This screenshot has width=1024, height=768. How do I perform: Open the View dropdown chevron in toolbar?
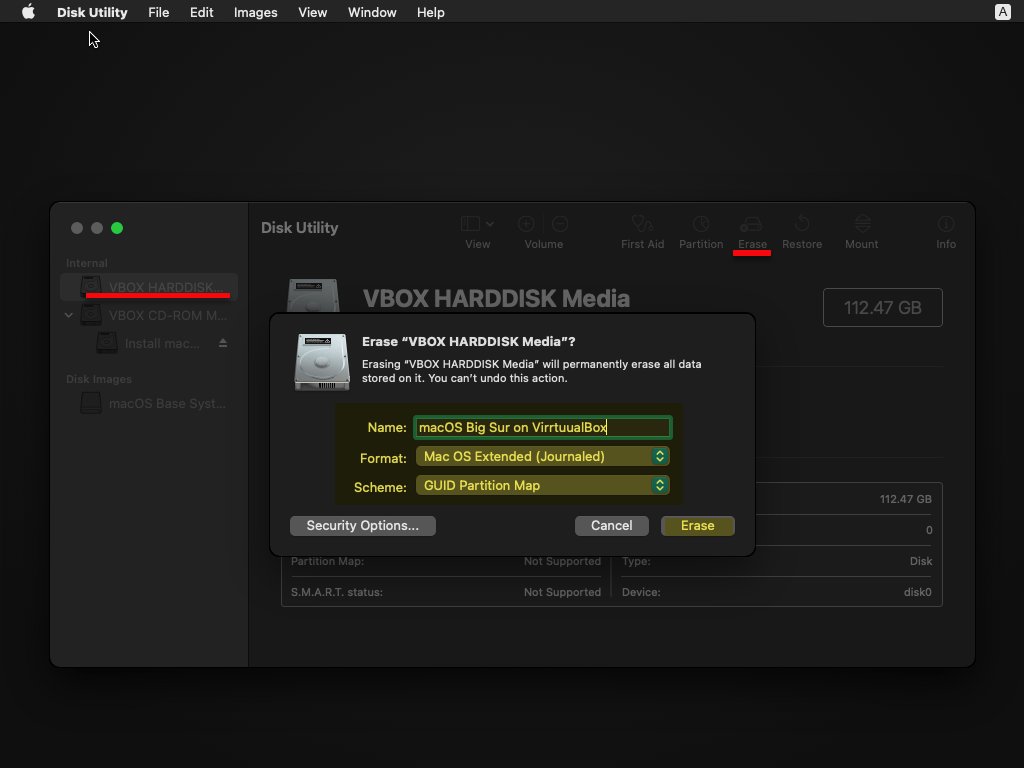pyautogui.click(x=490, y=224)
